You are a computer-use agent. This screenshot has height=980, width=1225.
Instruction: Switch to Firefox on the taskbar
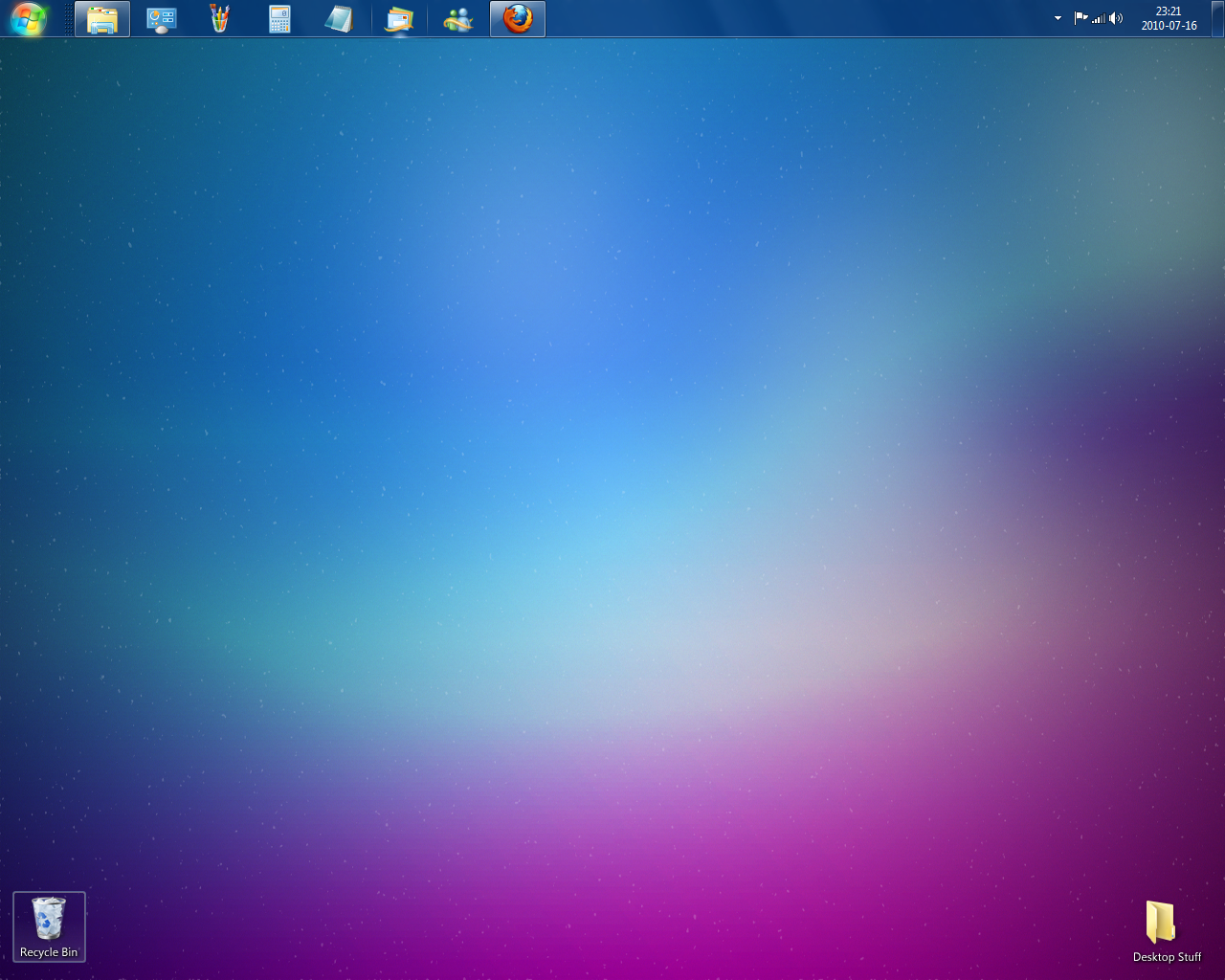coord(518,18)
